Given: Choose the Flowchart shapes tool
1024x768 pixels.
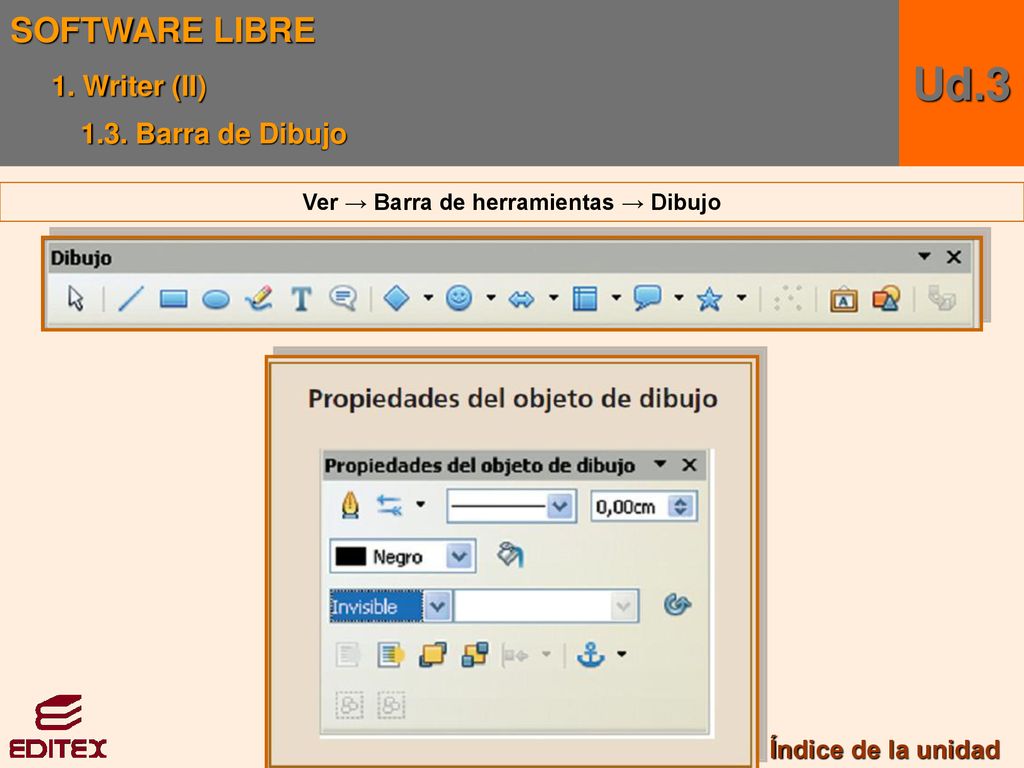Looking at the screenshot, I should (584, 298).
